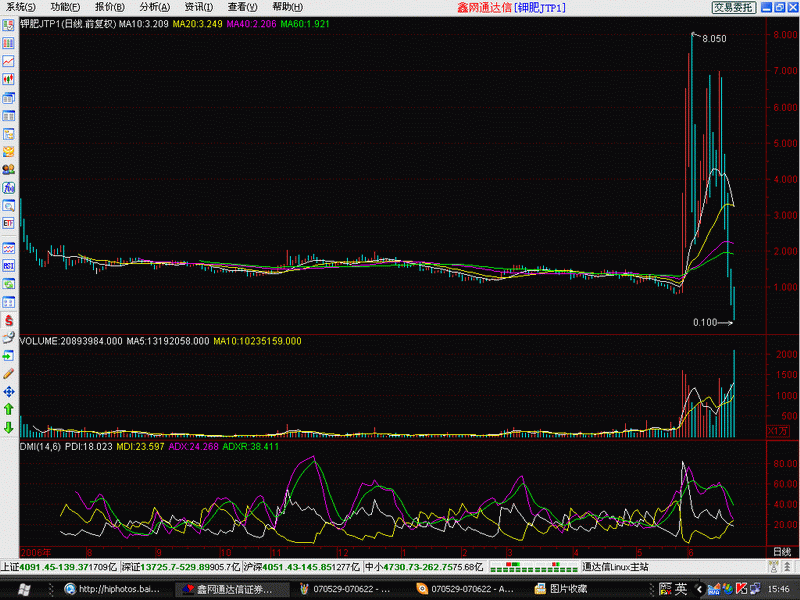Screen dimensions: 800x600
Task: Open the 资讯(I) menu
Action: 198,7
